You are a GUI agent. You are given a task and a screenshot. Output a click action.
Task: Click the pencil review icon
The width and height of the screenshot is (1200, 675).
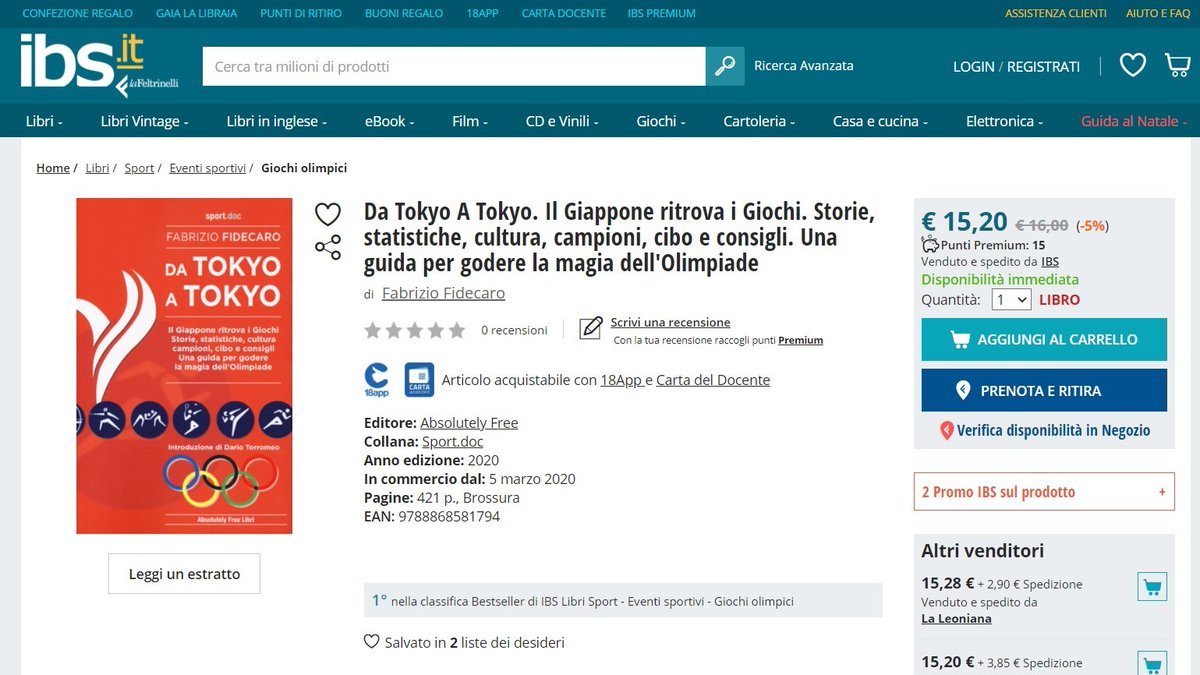591,328
